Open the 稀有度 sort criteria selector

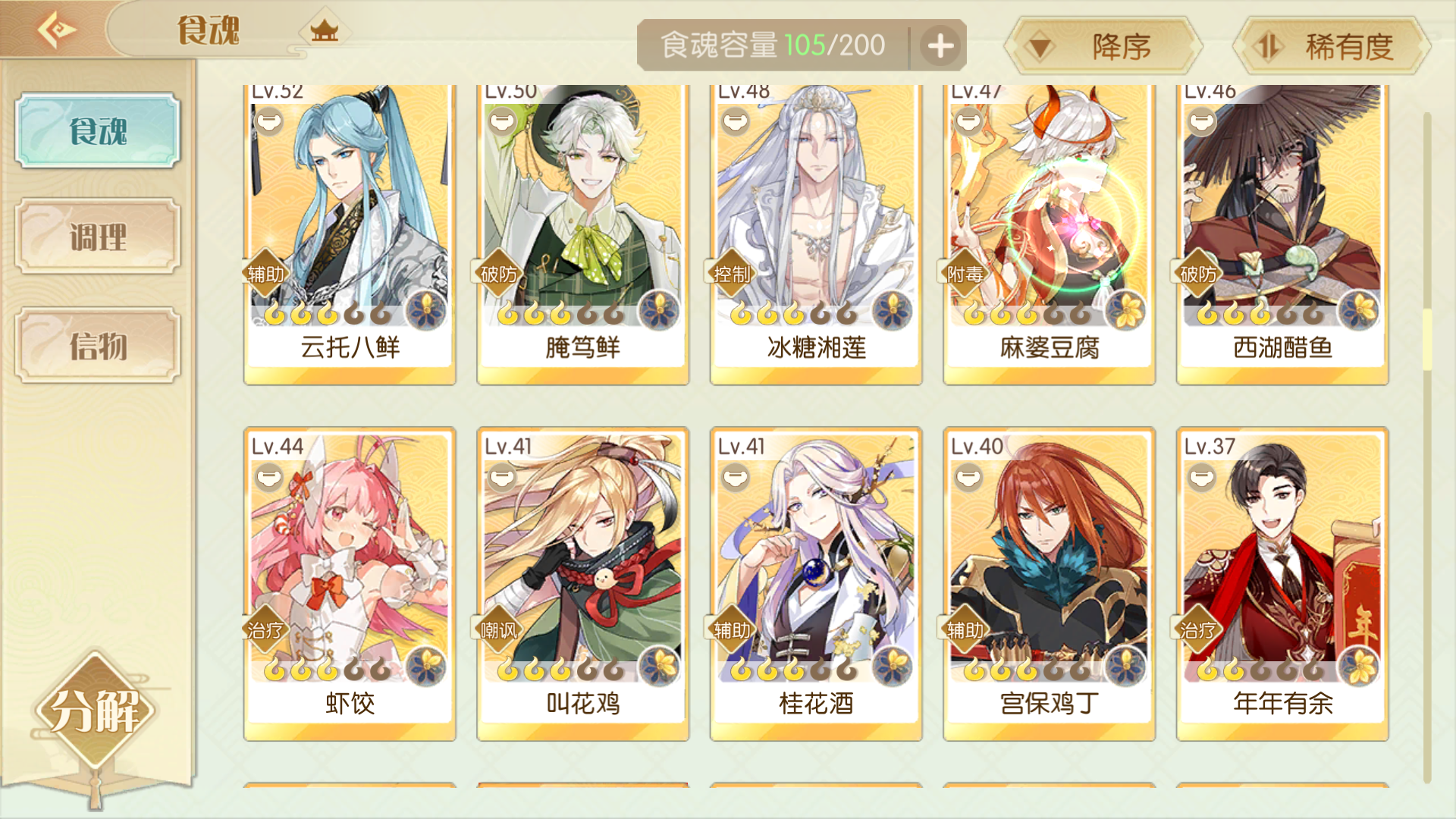pos(1332,47)
